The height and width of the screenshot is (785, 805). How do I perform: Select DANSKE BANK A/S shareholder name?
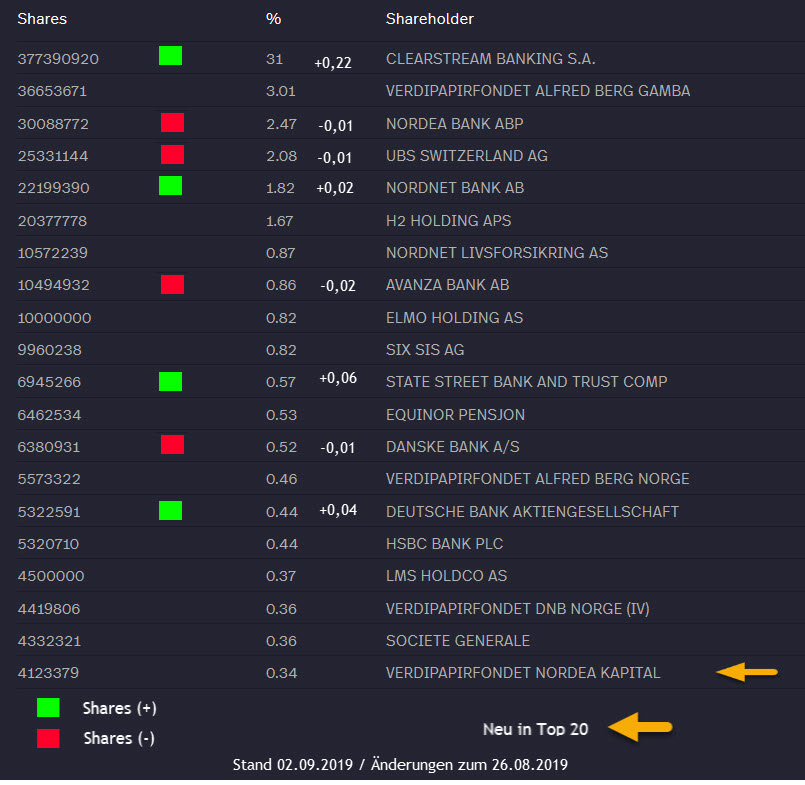(453, 447)
